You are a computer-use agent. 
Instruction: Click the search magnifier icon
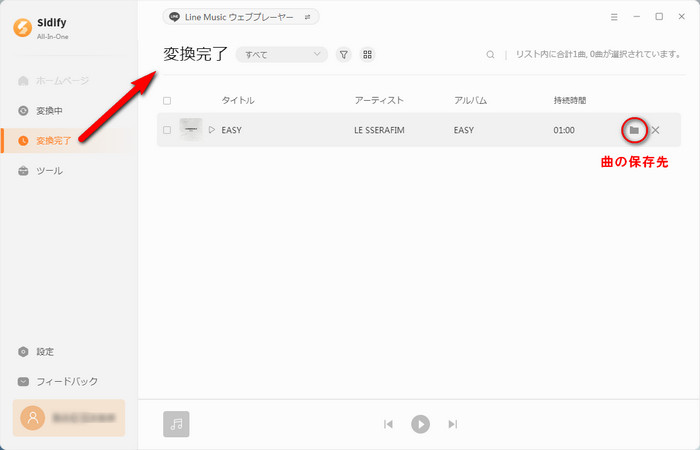(x=490, y=54)
